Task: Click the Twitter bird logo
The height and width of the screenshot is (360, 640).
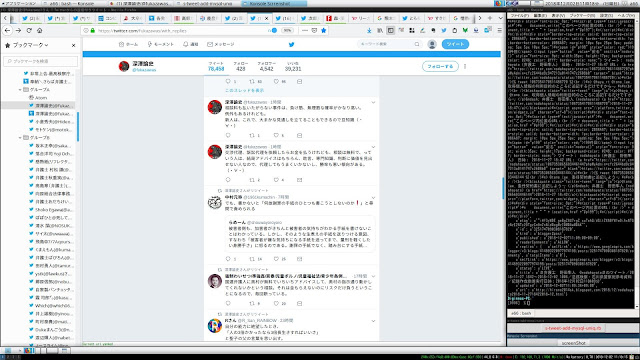Action: point(291,44)
